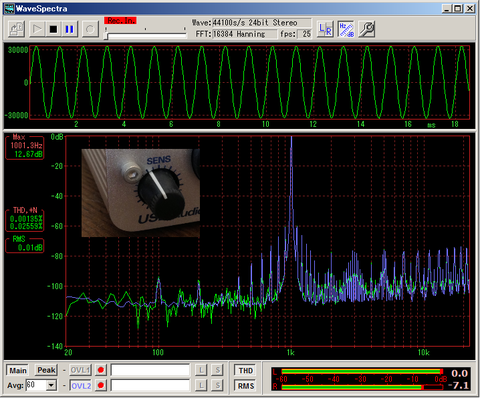Click the L load button for OVL1
Image resolution: width=480 pixels, height=398 pixels.
(x=201, y=370)
